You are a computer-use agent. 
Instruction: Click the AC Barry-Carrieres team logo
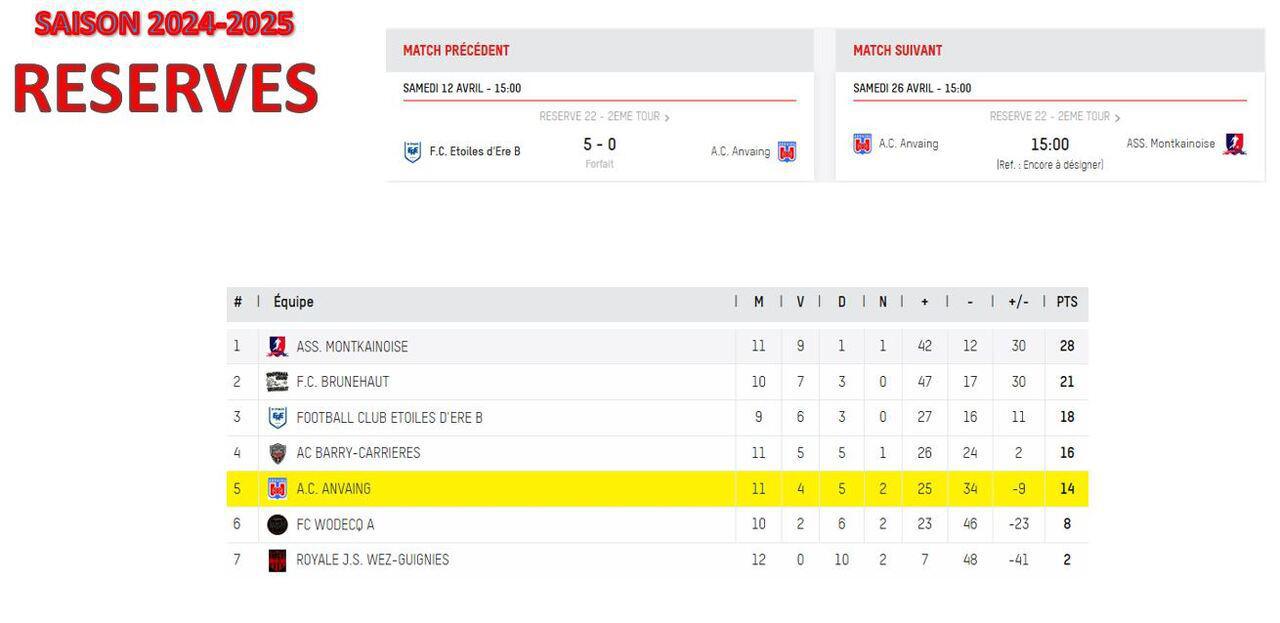coord(277,453)
